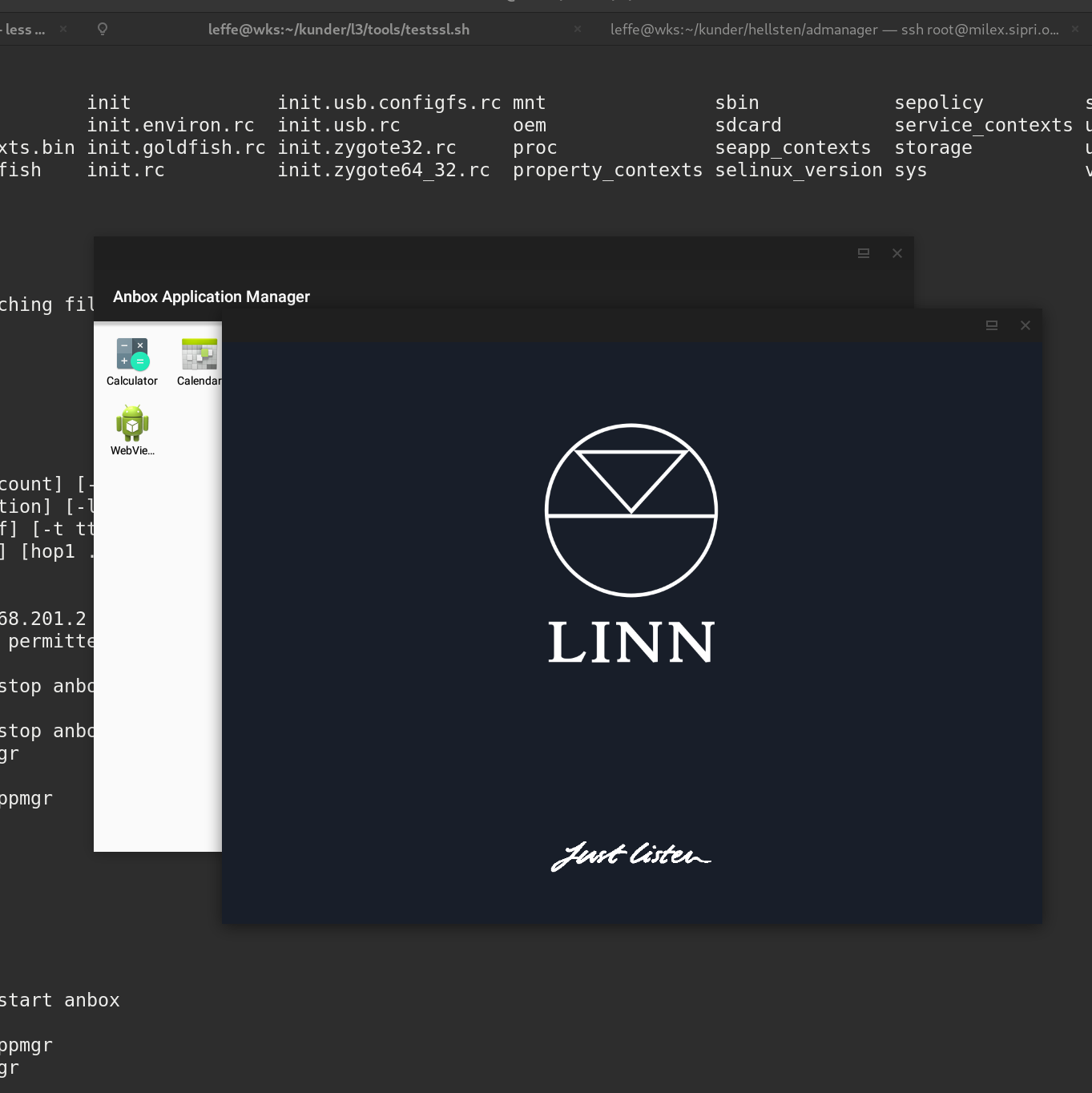
Task: Open the Calculator app in Anbox
Action: pos(132,361)
